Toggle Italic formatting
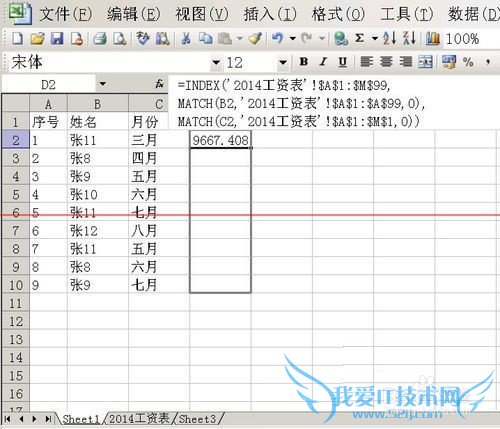 tap(323, 62)
